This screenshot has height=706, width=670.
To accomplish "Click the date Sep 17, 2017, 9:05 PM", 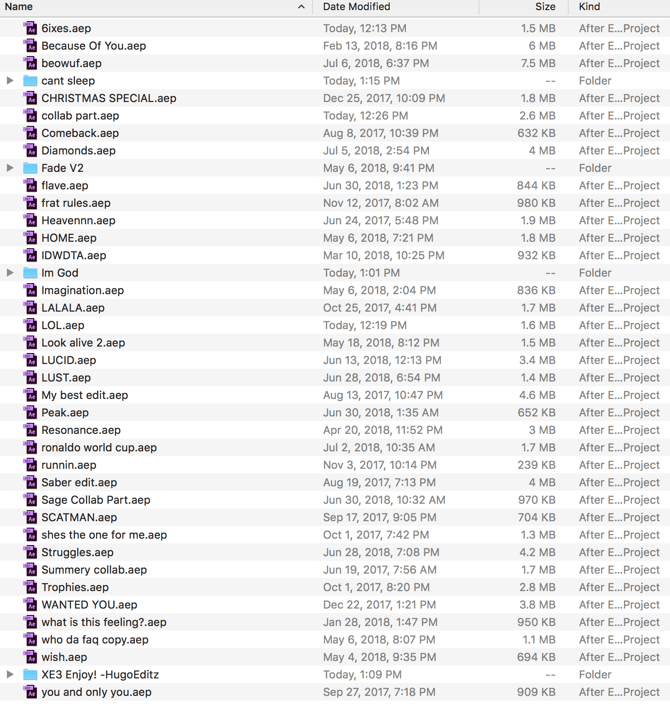I will [380, 517].
